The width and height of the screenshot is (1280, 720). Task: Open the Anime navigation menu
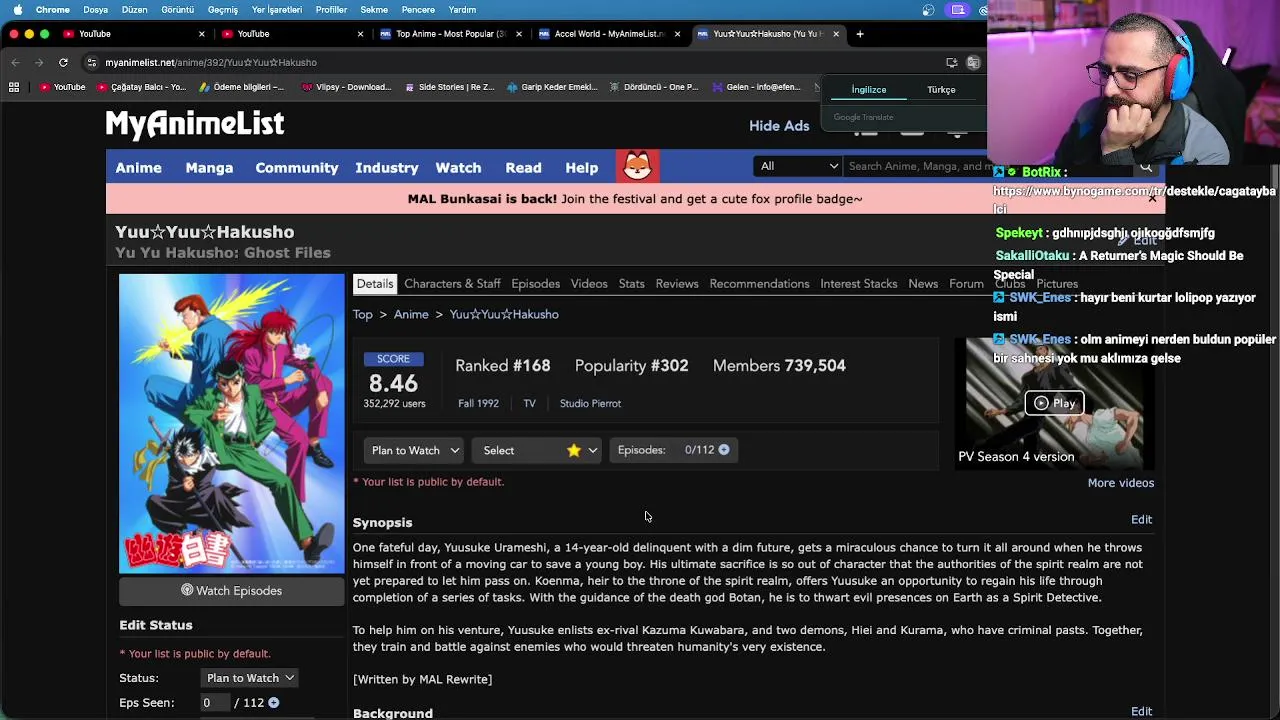[x=138, y=168]
